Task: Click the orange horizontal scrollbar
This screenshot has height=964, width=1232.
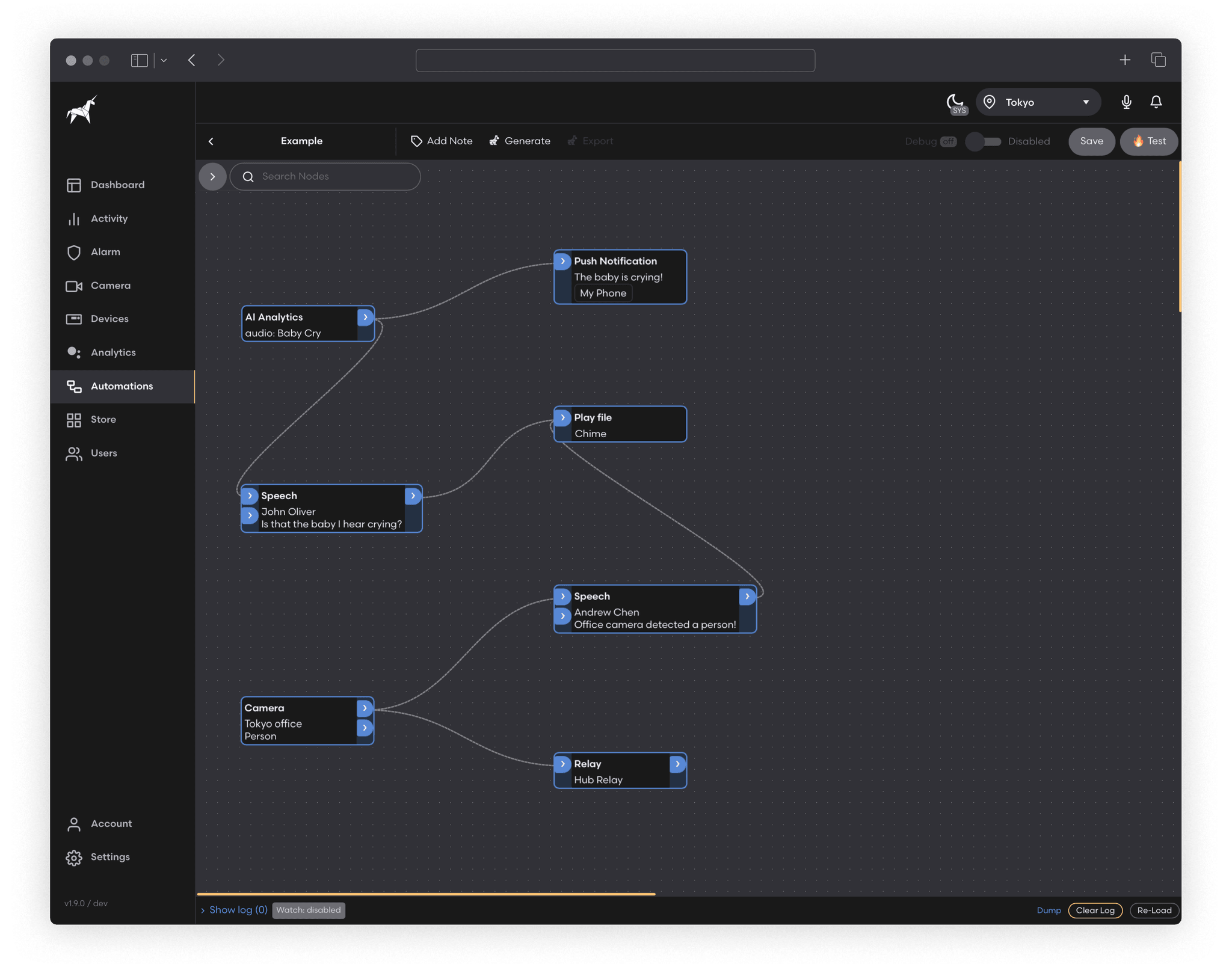Action: pyautogui.click(x=426, y=894)
